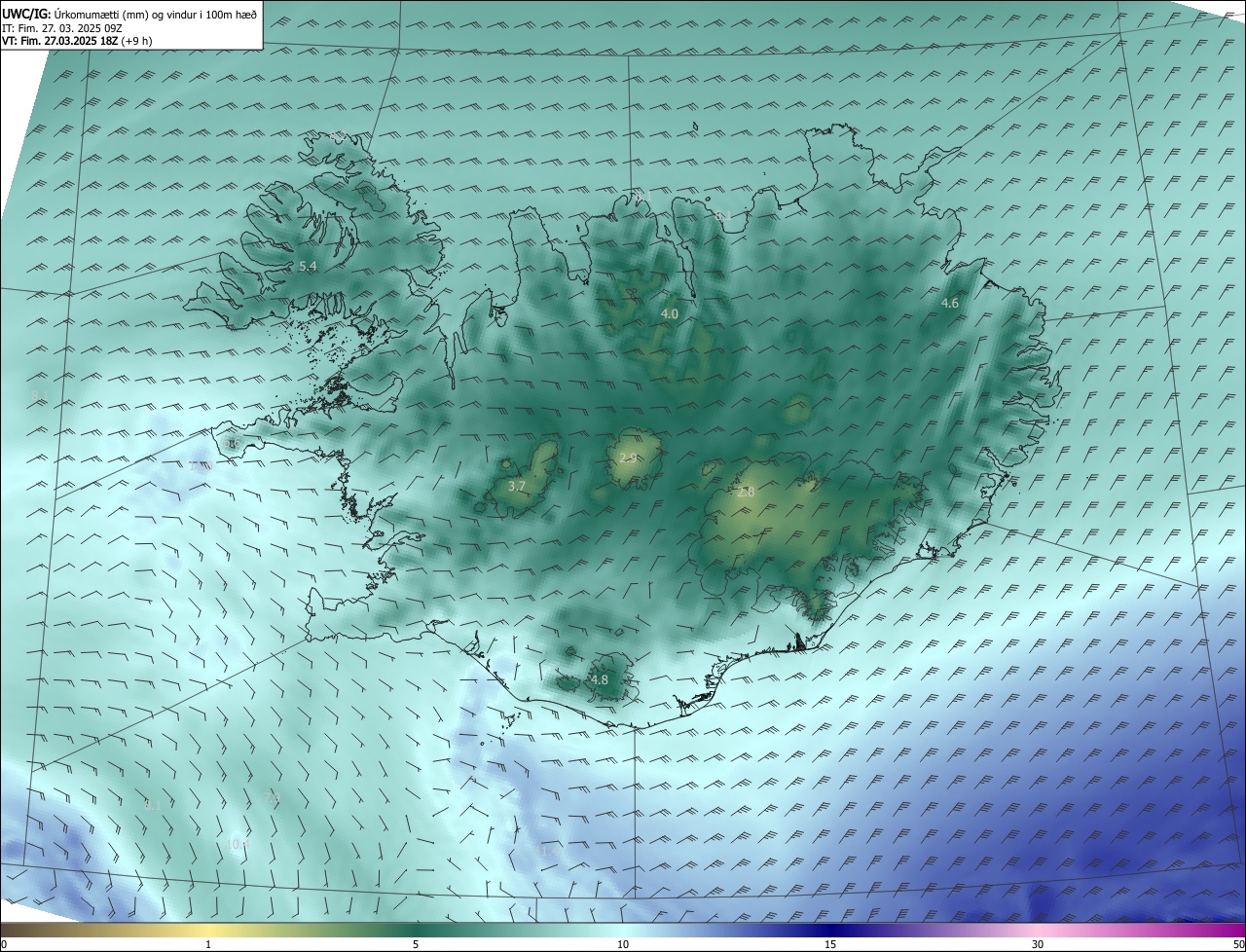
Task: Click the 'VT: Fim. 27.03.2025 18Z (+9 h)' line
Action: (77, 41)
